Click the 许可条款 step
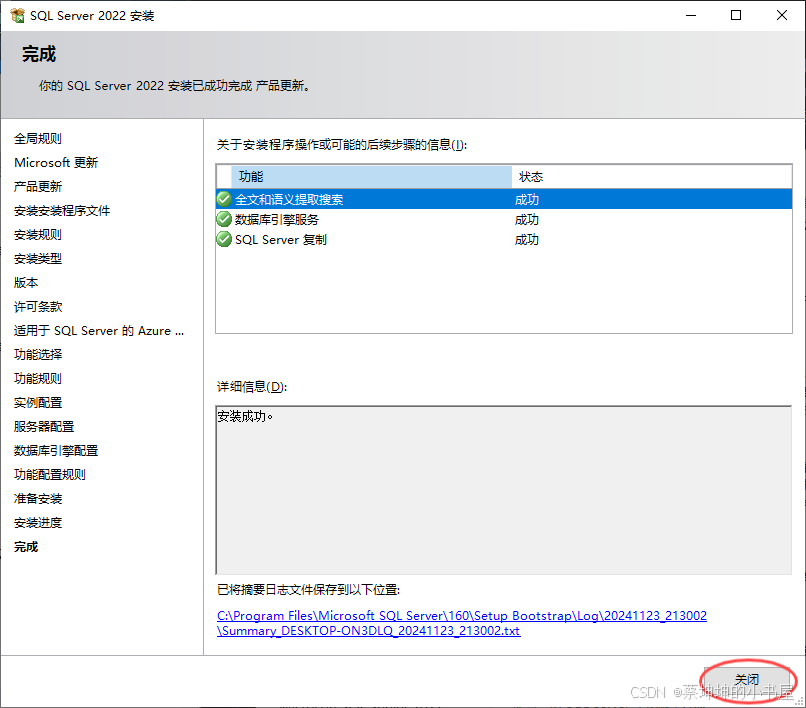 (x=38, y=306)
